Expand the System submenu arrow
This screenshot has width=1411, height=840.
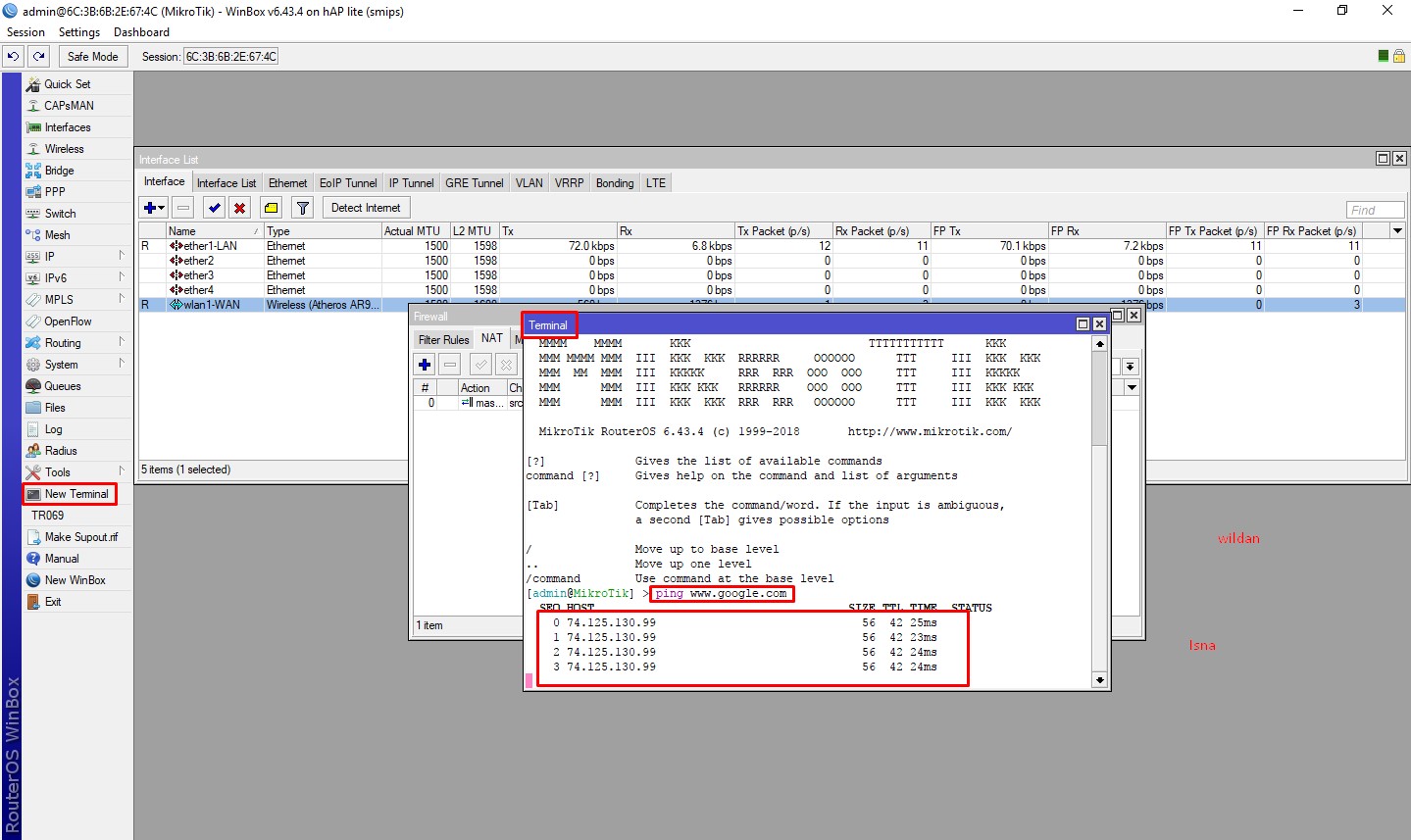[x=122, y=365]
